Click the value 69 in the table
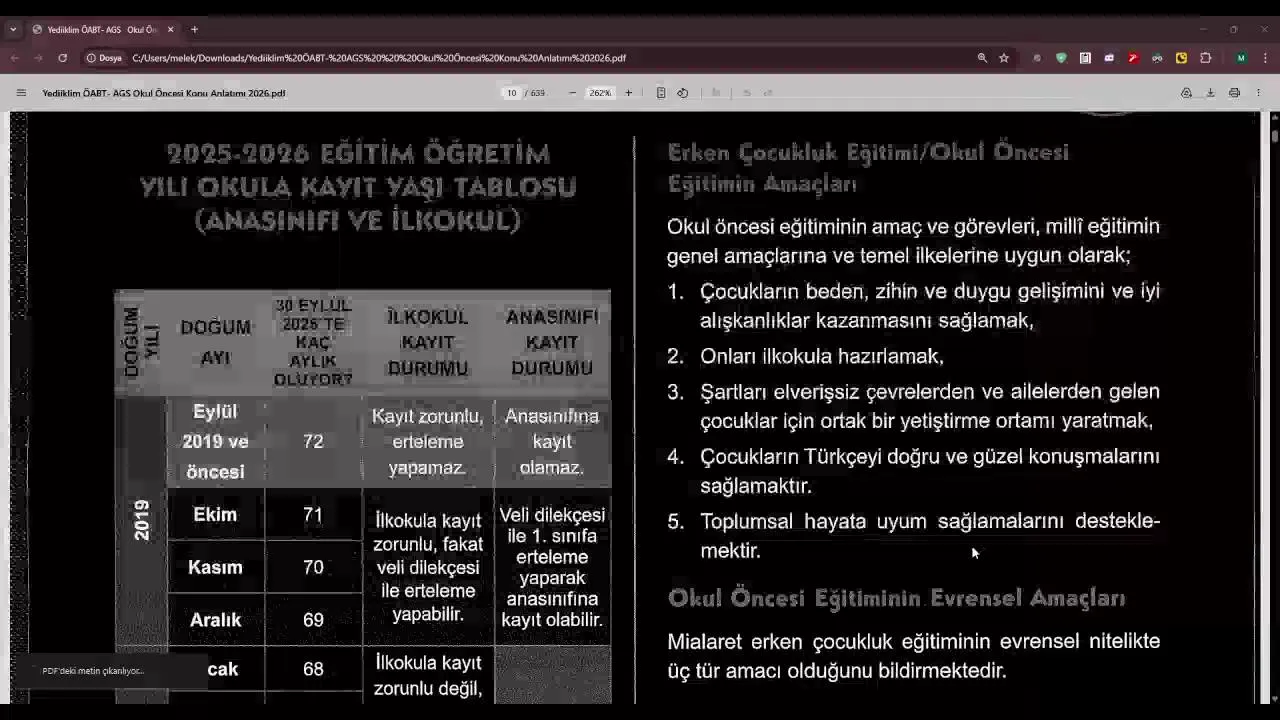The width and height of the screenshot is (1280, 720). [313, 620]
